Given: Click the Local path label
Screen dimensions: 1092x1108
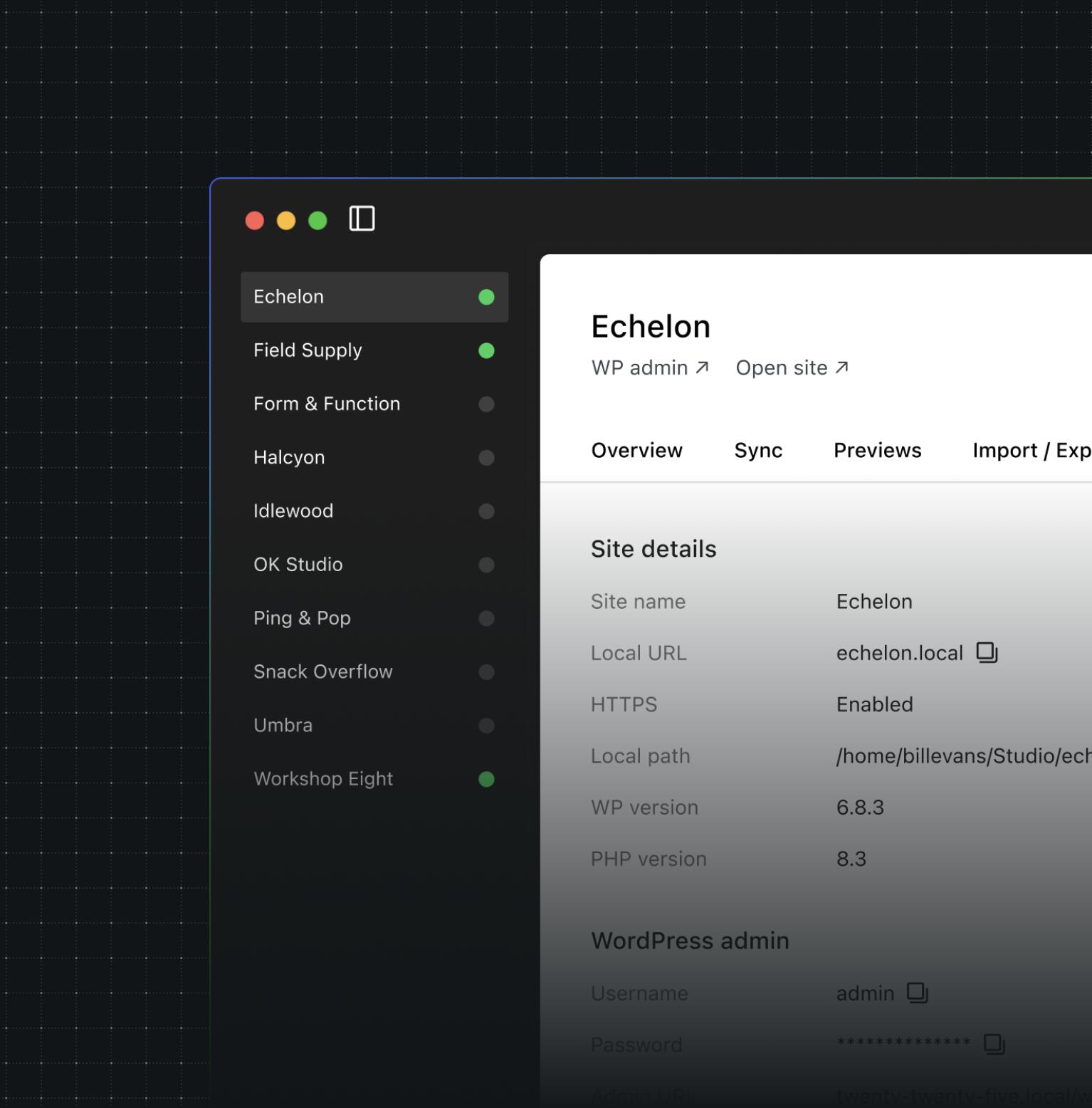Looking at the screenshot, I should click(640, 756).
